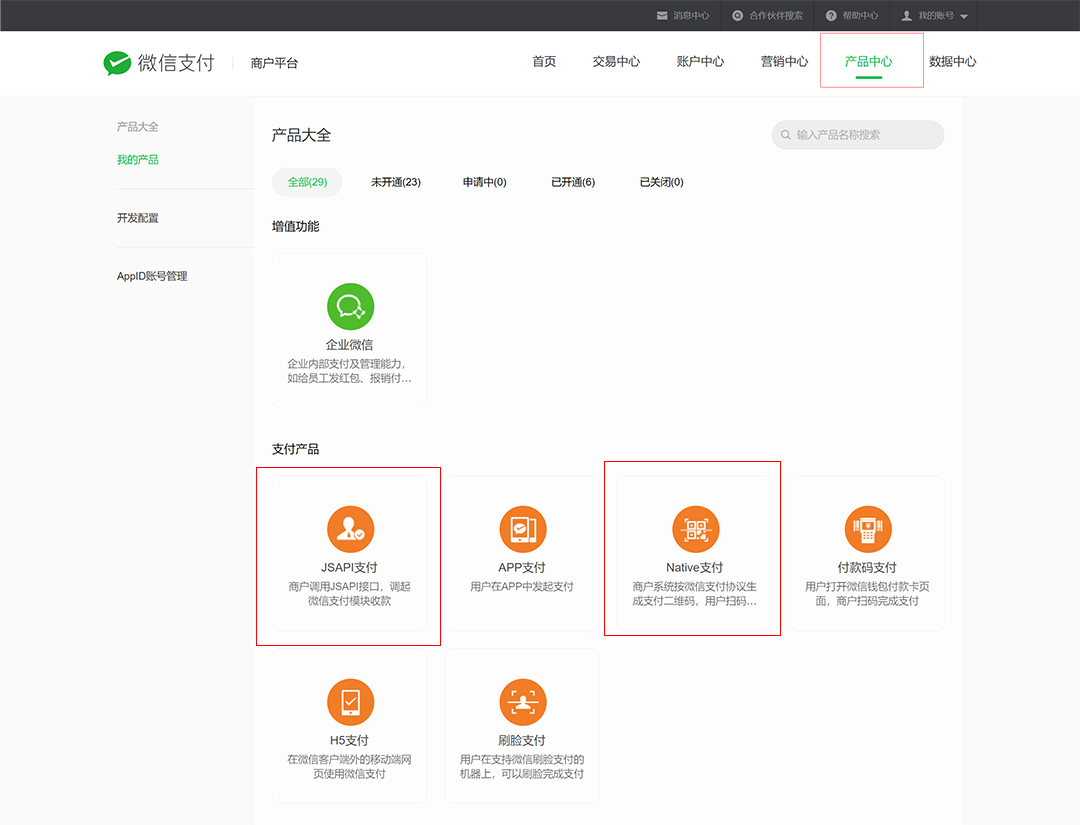1080x825 pixels.
Task: Open AppID账号管理 in the sidebar
Action: click(x=152, y=276)
